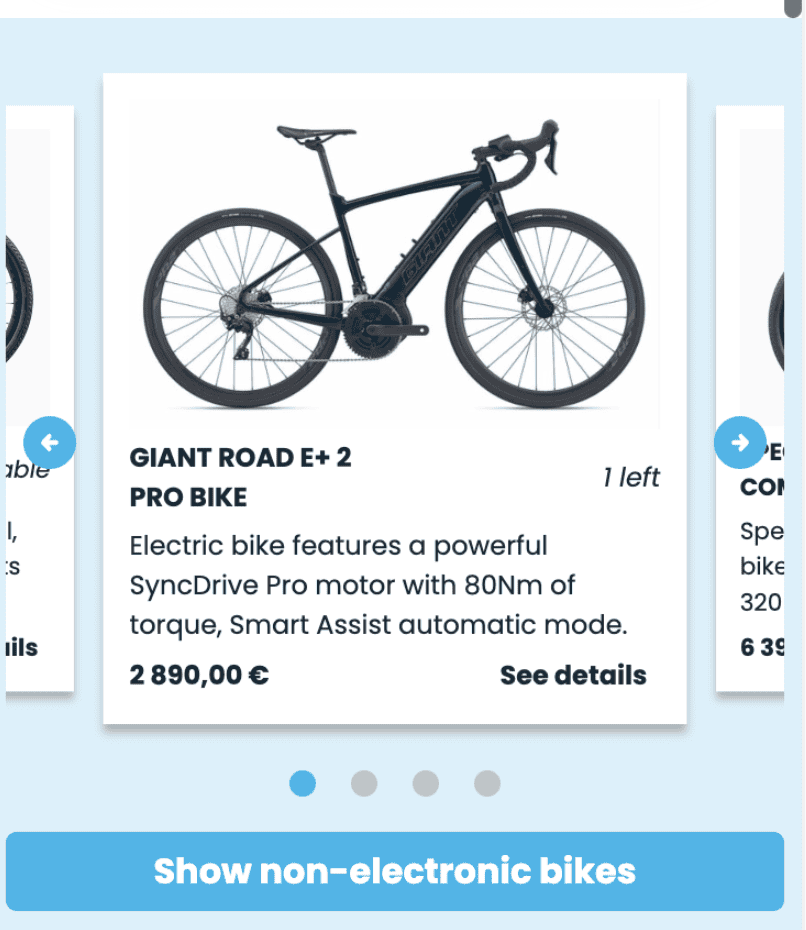Select the fourth carousel pagination dot
The image size is (806, 930).
487,785
